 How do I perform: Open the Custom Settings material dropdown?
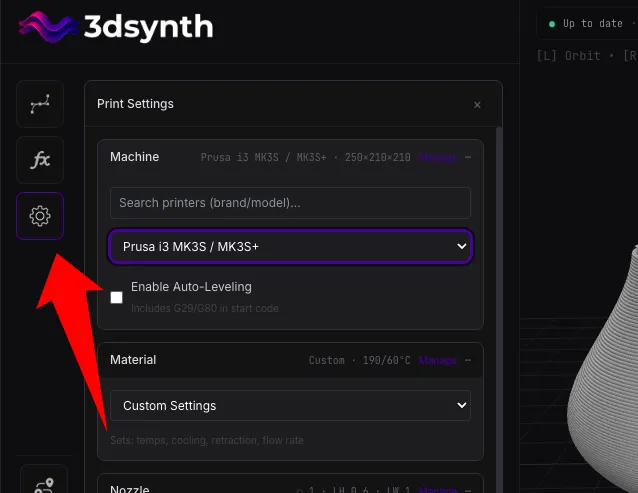click(290, 406)
